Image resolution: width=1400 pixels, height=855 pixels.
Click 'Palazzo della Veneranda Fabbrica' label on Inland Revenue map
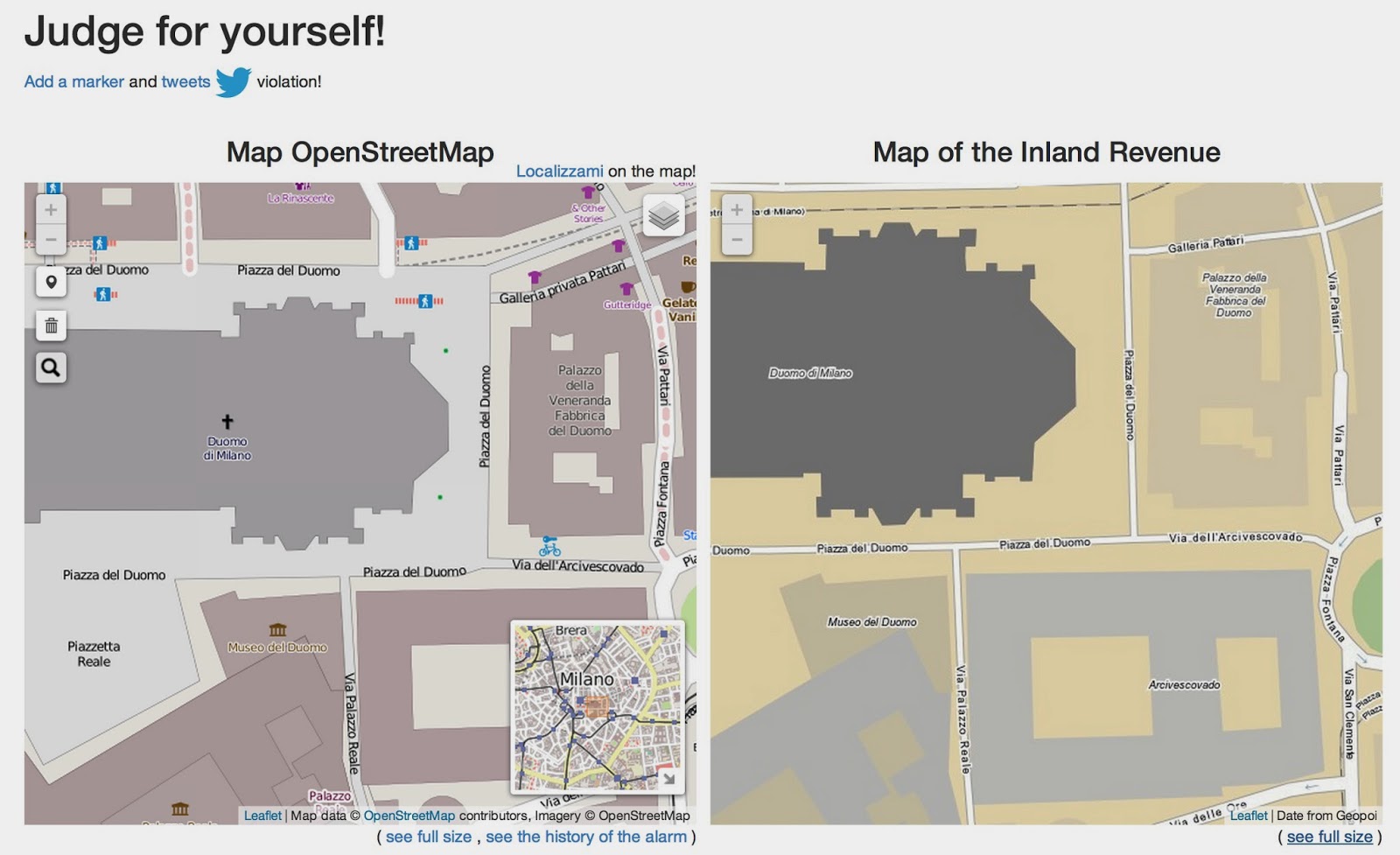pos(1234,295)
